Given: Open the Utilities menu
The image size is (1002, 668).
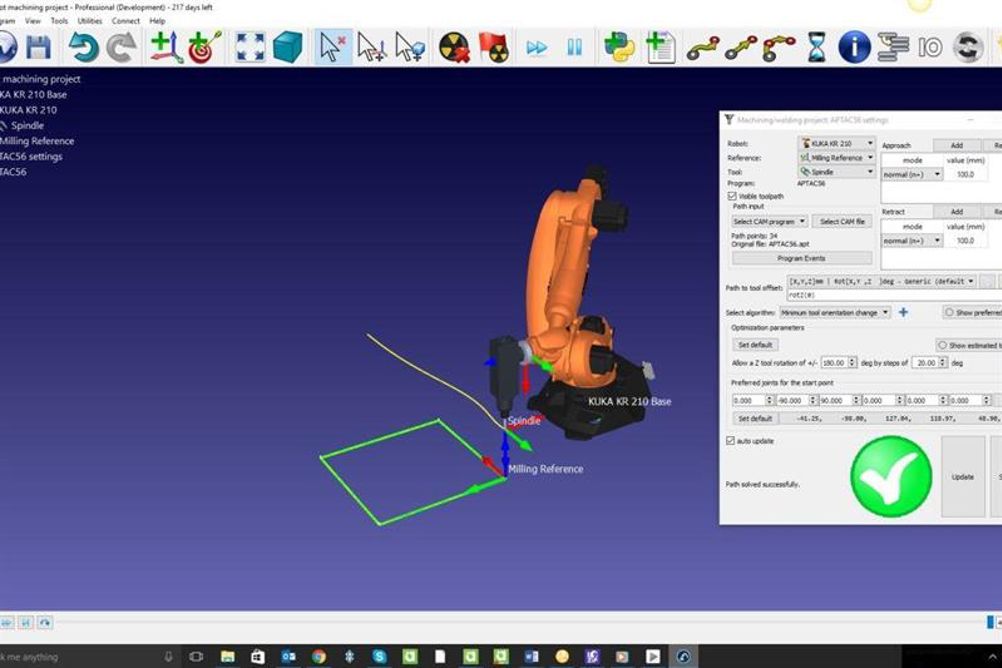Looking at the screenshot, I should click(89, 20).
